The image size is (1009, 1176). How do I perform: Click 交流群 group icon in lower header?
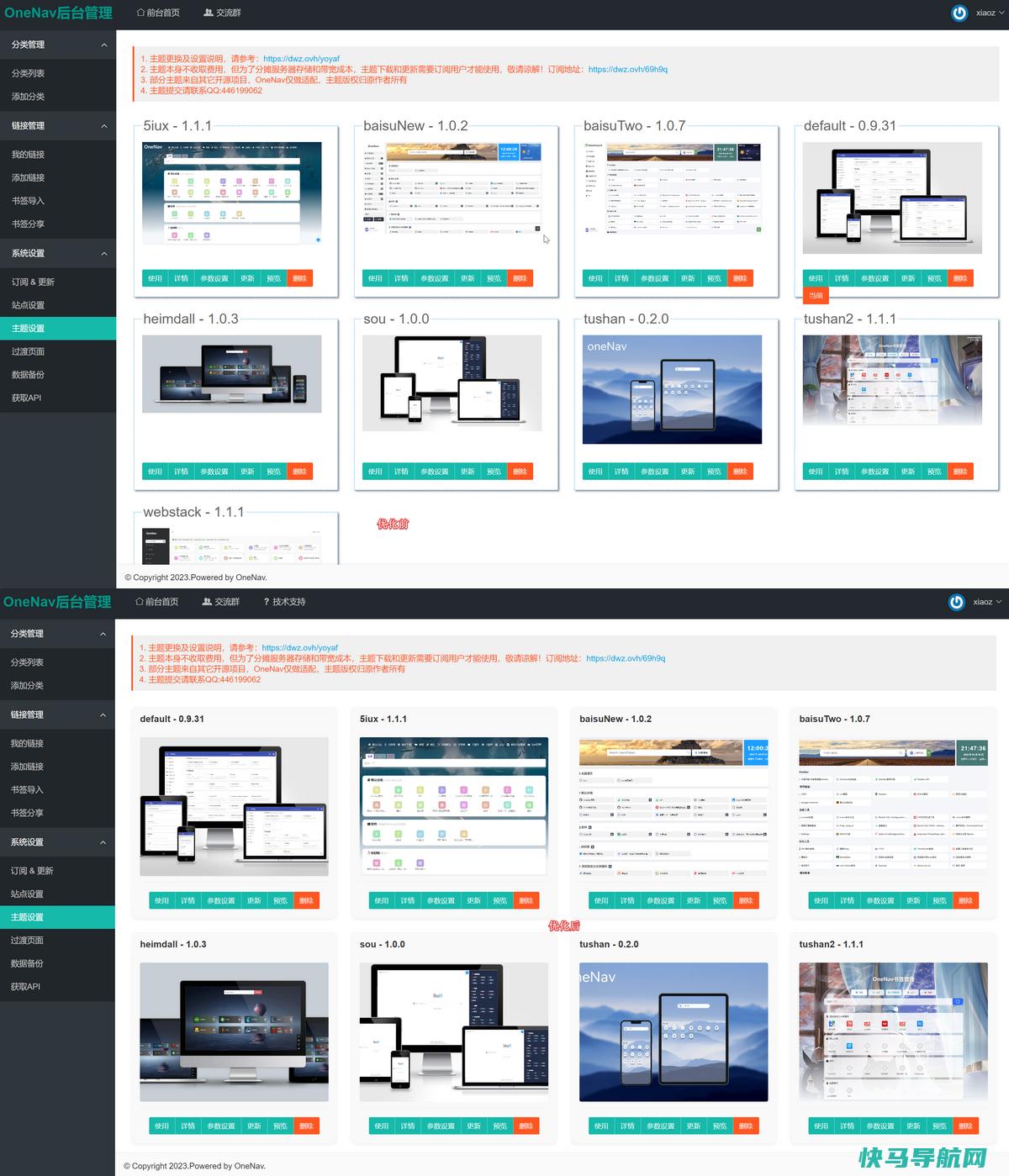[x=207, y=602]
